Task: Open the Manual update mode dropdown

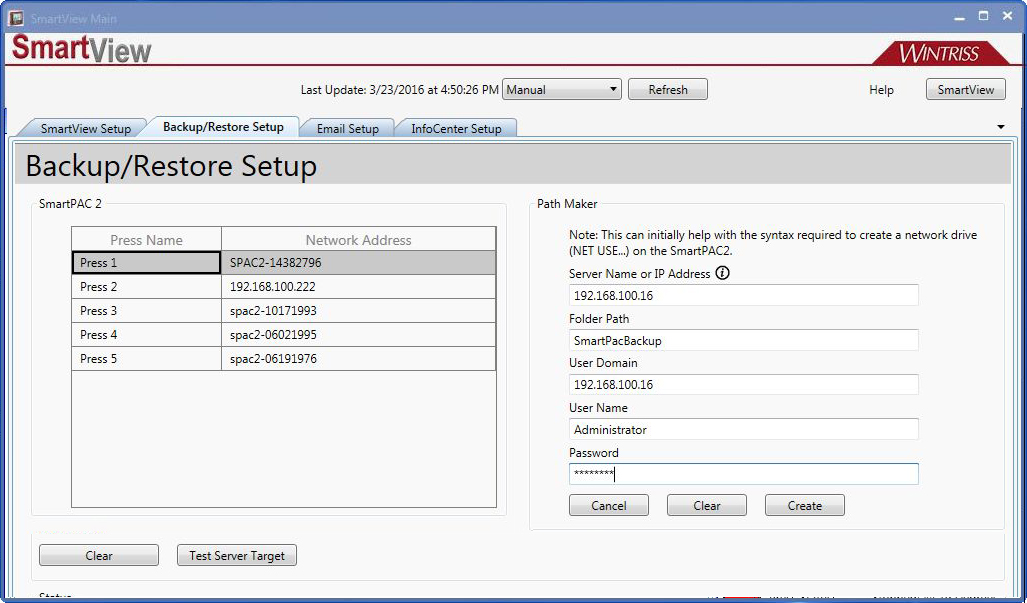Action: tap(561, 90)
